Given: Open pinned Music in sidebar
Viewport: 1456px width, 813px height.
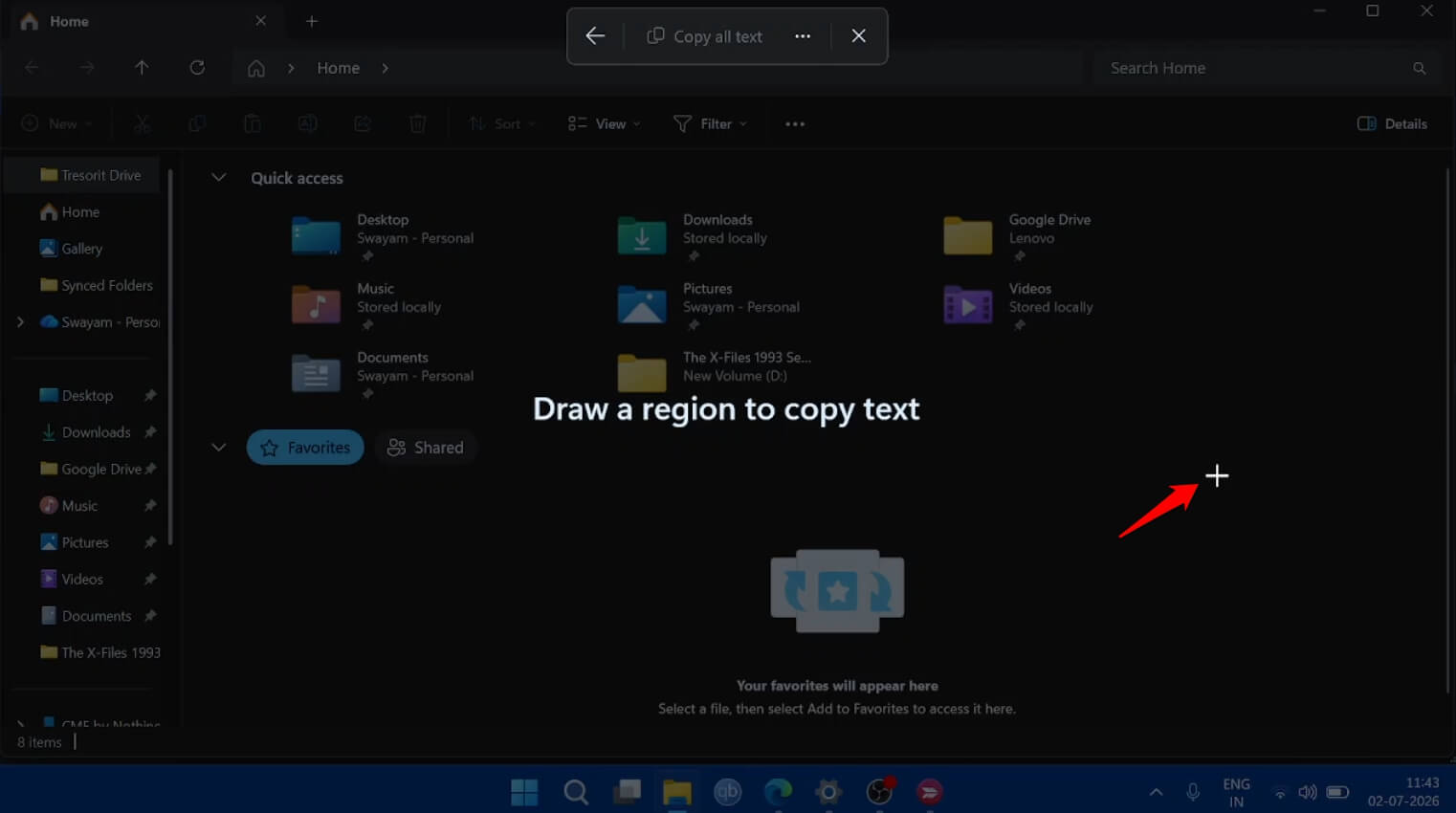Looking at the screenshot, I should click(70, 505).
